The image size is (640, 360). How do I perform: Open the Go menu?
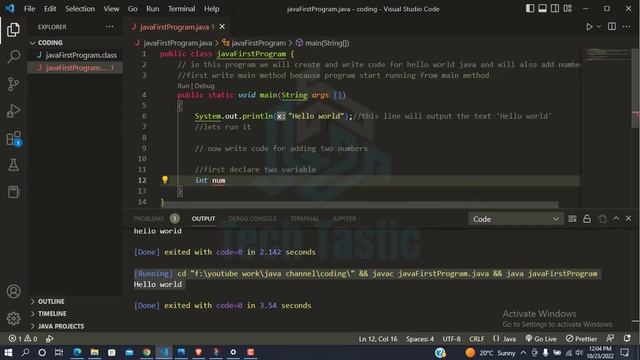132,9
